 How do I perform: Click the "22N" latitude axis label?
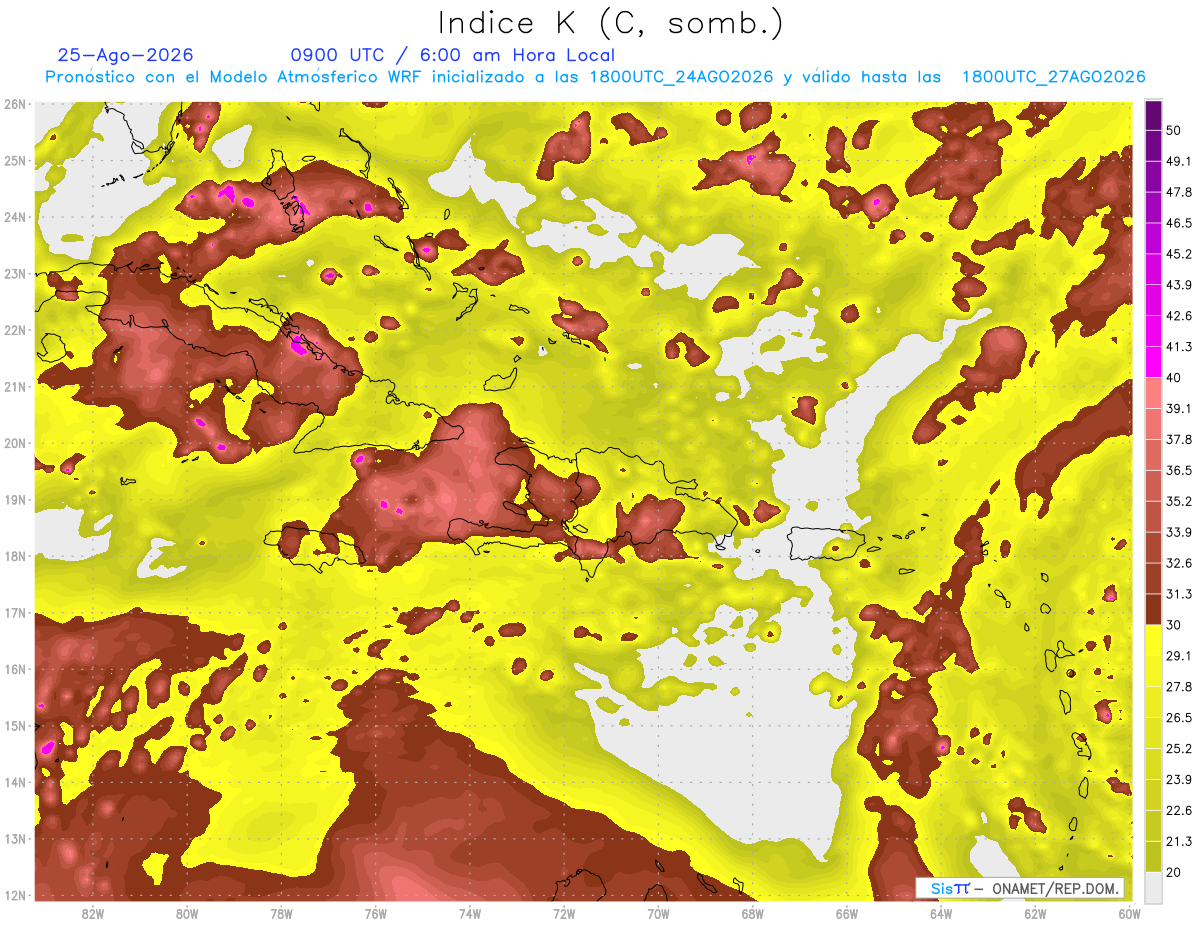click(x=14, y=330)
